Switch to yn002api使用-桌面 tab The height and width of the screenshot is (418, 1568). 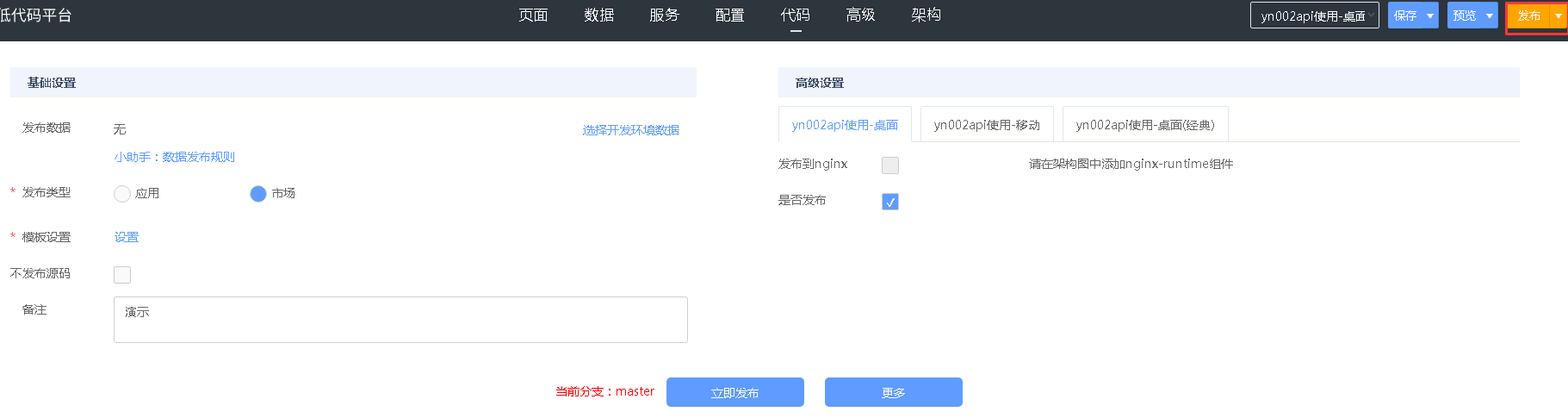[845, 125]
